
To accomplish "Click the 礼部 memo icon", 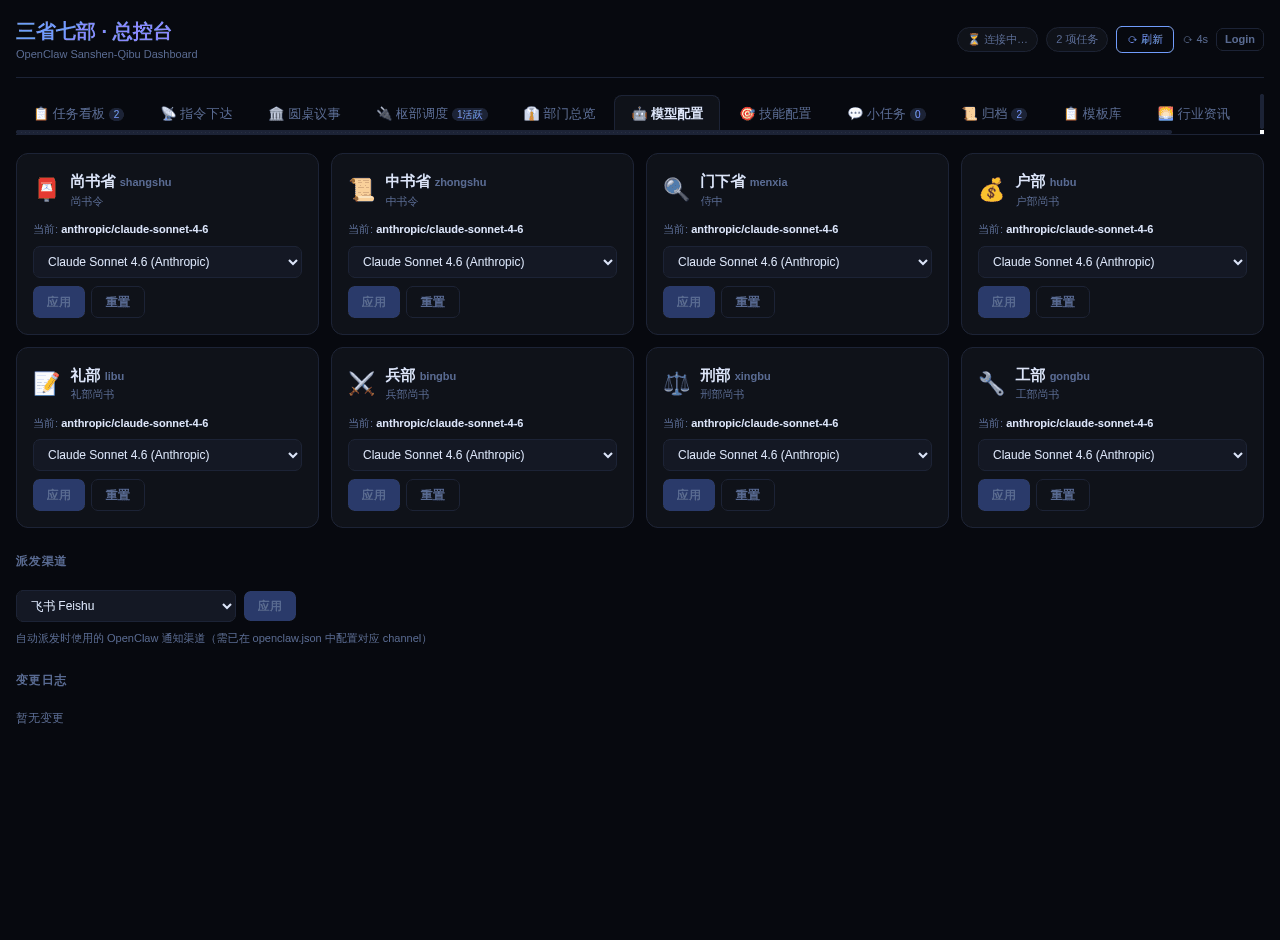I will coord(47,384).
